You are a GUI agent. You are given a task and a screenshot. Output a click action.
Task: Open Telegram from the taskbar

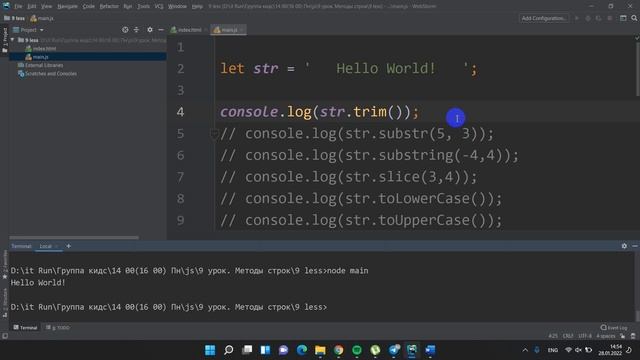393,350
